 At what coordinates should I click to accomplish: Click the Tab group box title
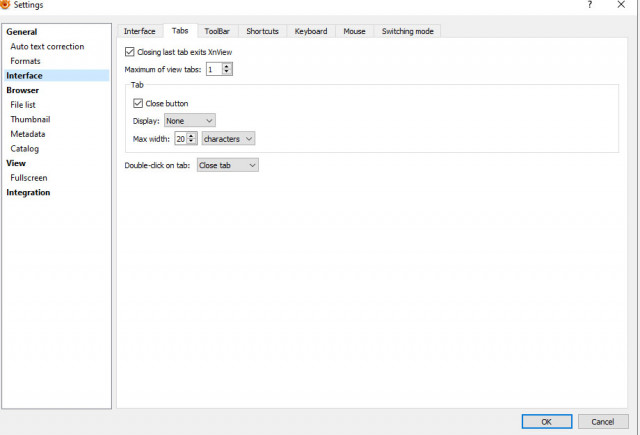tap(137, 85)
